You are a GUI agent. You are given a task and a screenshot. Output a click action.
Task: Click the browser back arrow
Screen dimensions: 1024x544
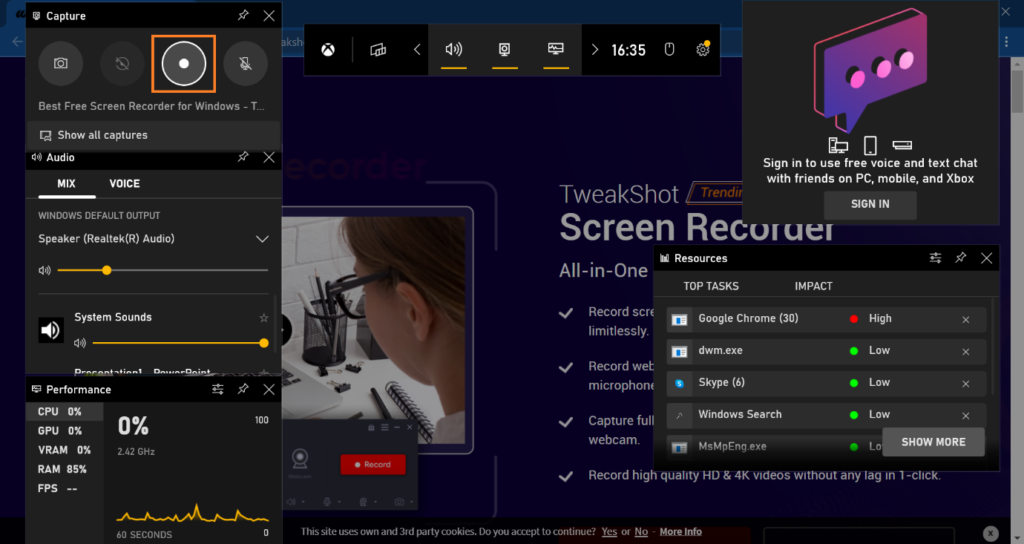click(x=17, y=42)
